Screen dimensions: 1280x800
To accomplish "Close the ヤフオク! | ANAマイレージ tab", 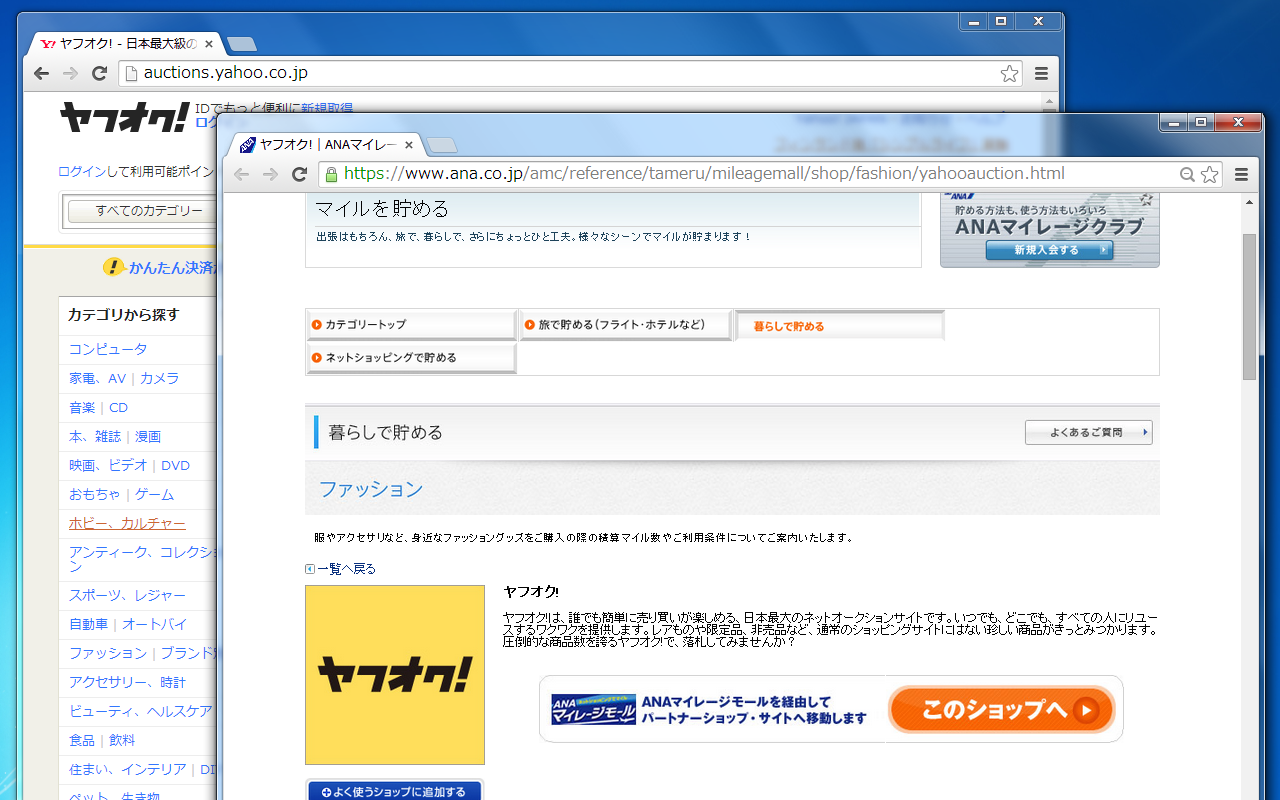I will tap(409, 145).
